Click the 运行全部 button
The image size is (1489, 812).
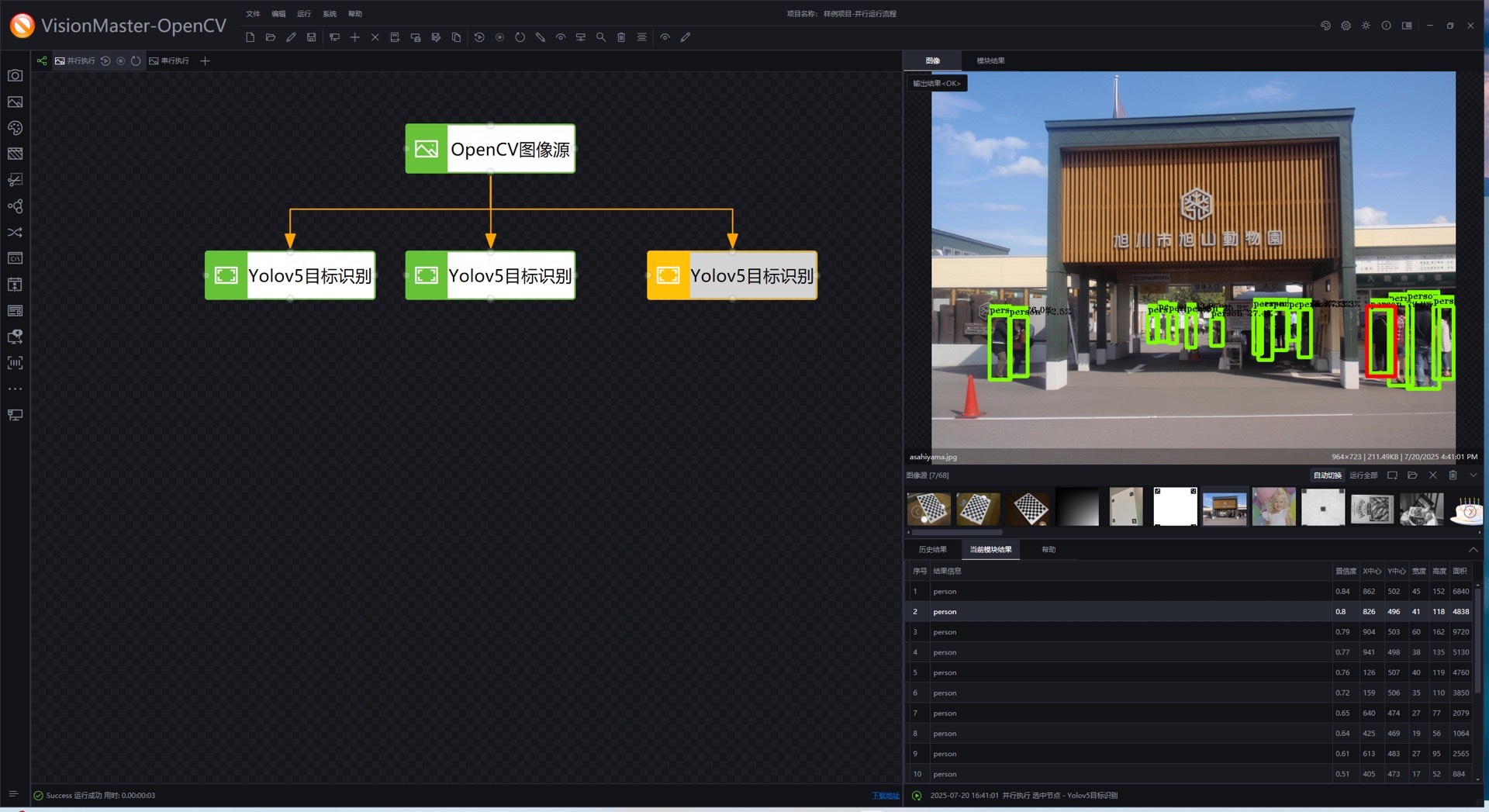coord(1363,475)
